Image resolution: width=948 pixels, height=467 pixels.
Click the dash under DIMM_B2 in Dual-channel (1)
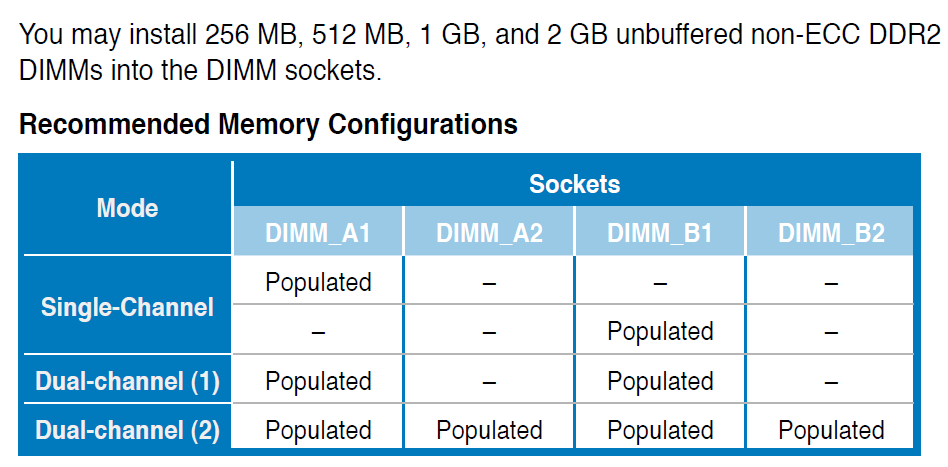[x=831, y=382]
